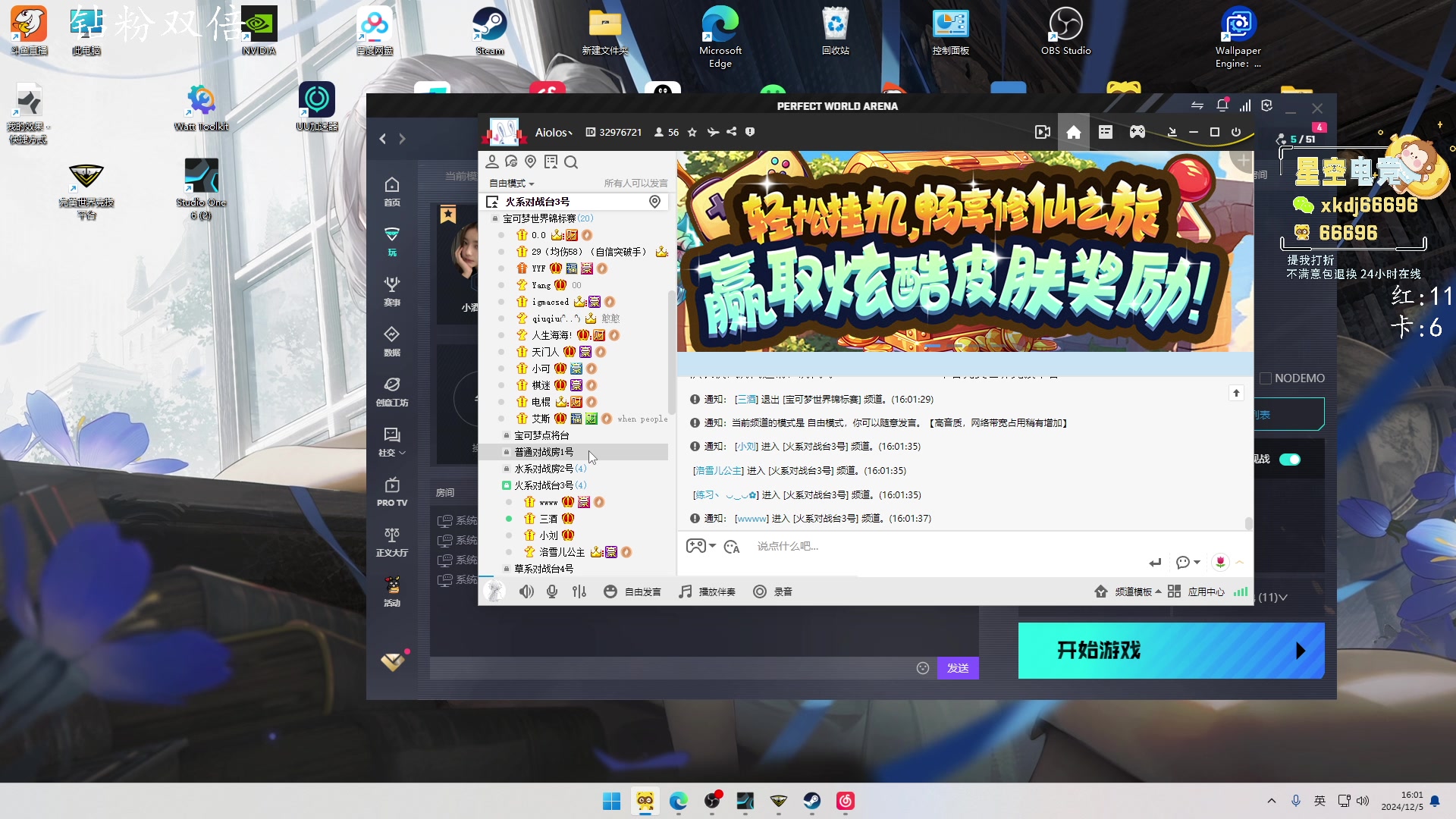The height and width of the screenshot is (819, 1456).
Task: Open the search magnifier above channel list
Action: click(x=571, y=162)
